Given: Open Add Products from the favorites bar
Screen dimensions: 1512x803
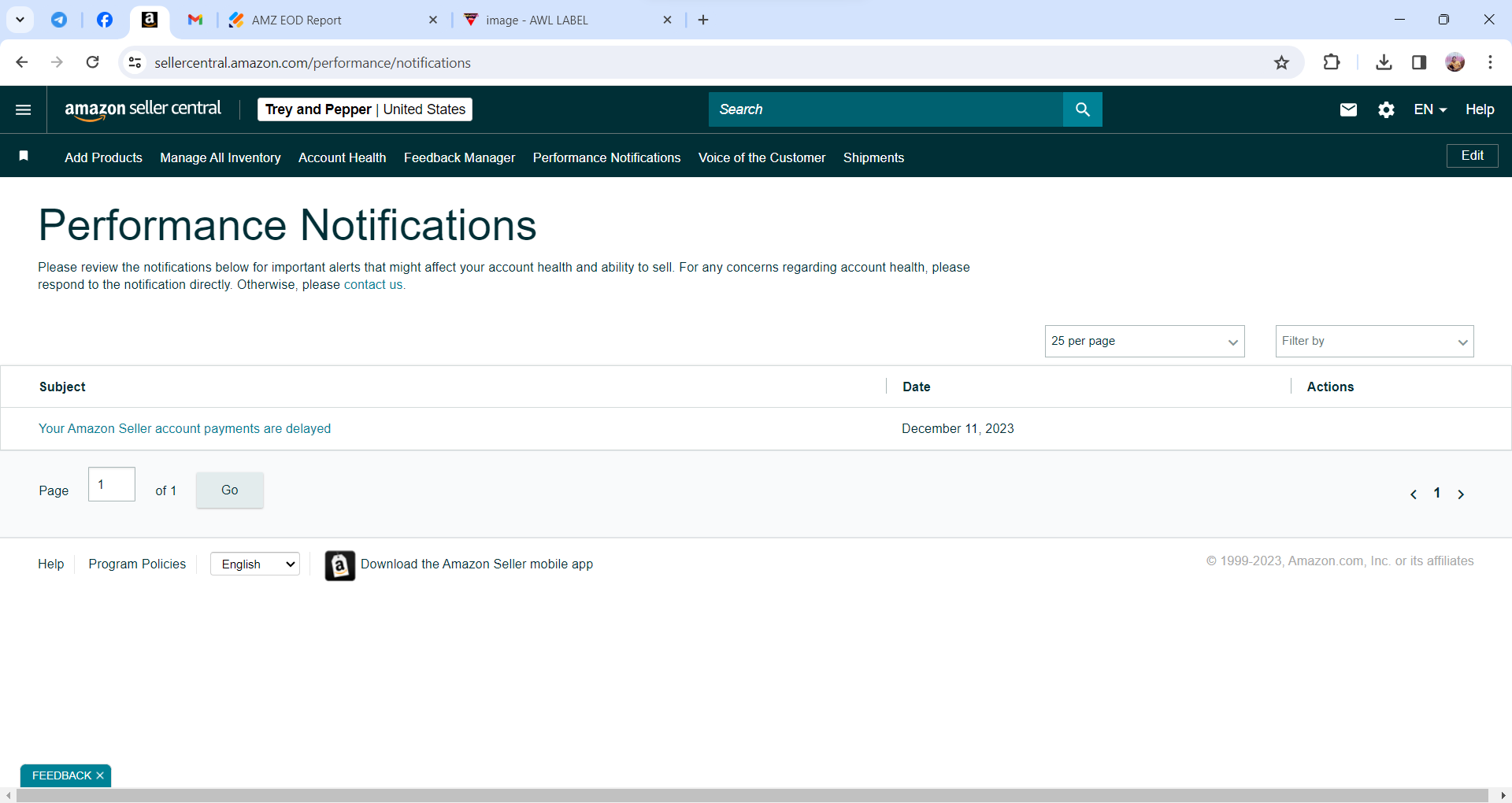Looking at the screenshot, I should pos(103,157).
